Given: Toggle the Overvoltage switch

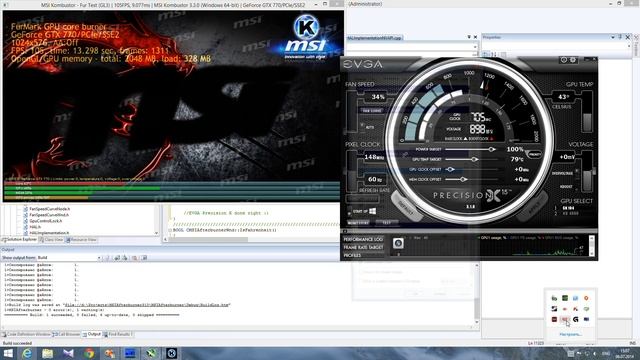Looking at the screenshot, I should (x=577, y=172).
